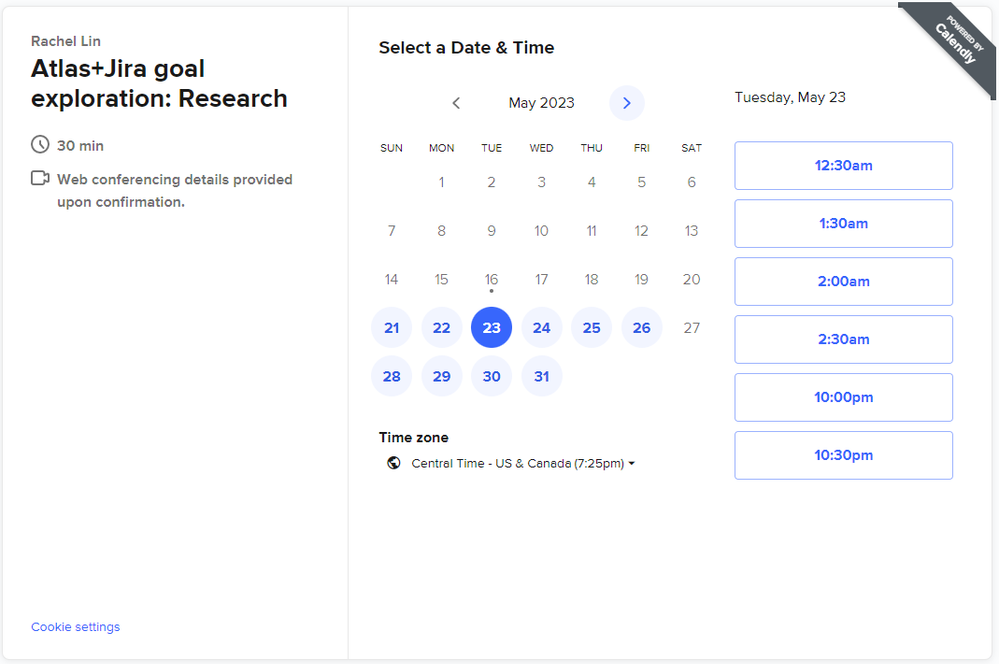Pick the 2:00am time slot

[x=844, y=282]
